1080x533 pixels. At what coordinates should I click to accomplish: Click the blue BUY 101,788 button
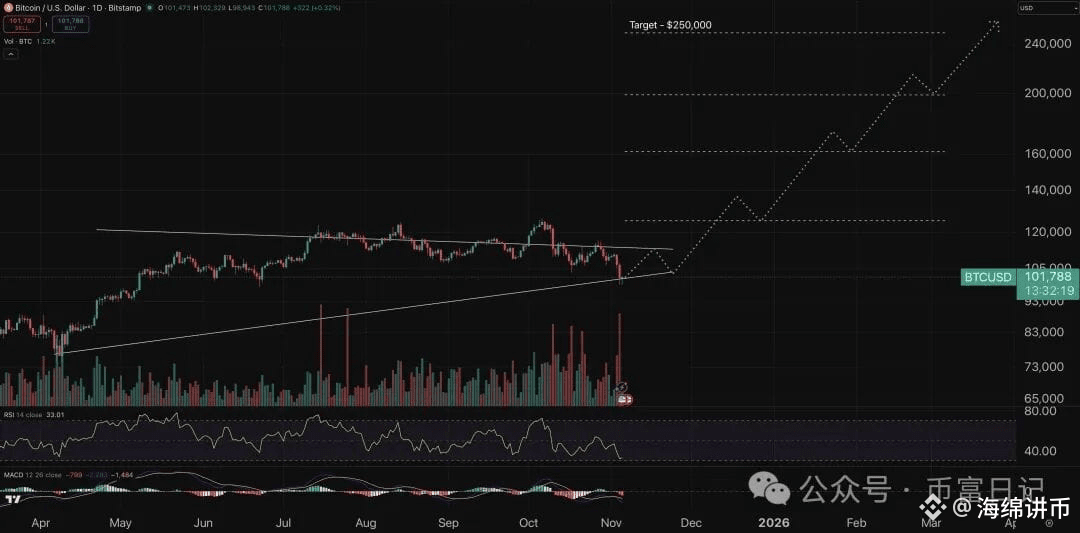pyautogui.click(x=70, y=24)
